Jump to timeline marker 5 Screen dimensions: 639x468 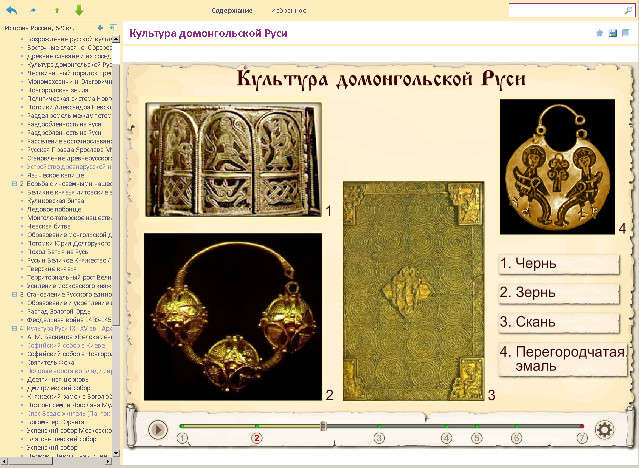(476, 438)
